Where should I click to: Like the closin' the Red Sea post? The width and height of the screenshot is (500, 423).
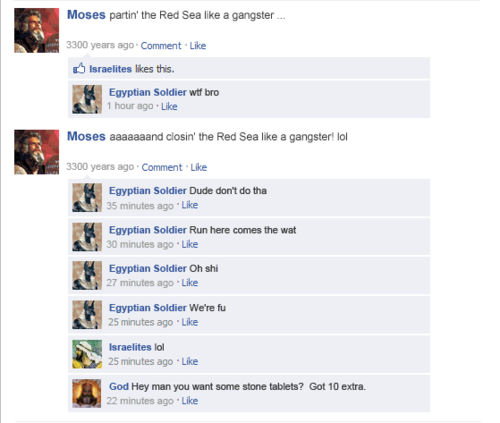[x=199, y=167]
